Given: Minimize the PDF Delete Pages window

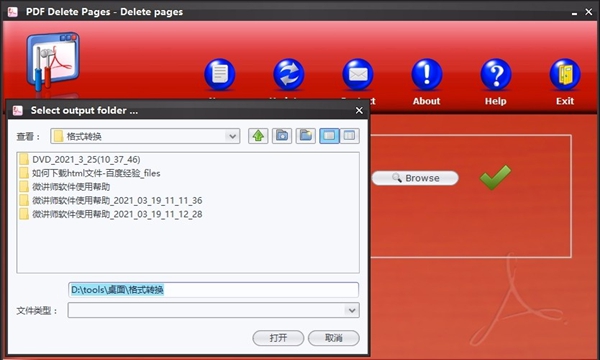Looking at the screenshot, I should click(574, 13).
